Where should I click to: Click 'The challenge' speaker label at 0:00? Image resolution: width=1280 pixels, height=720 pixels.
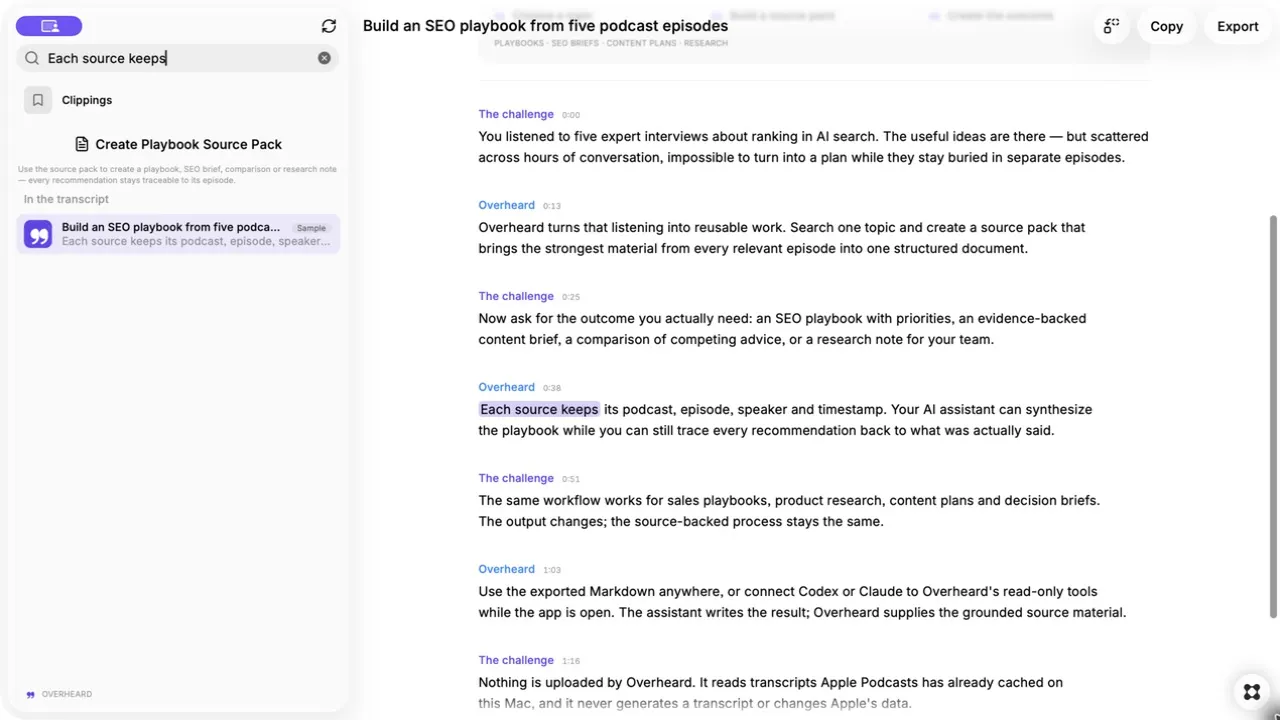[x=516, y=114]
